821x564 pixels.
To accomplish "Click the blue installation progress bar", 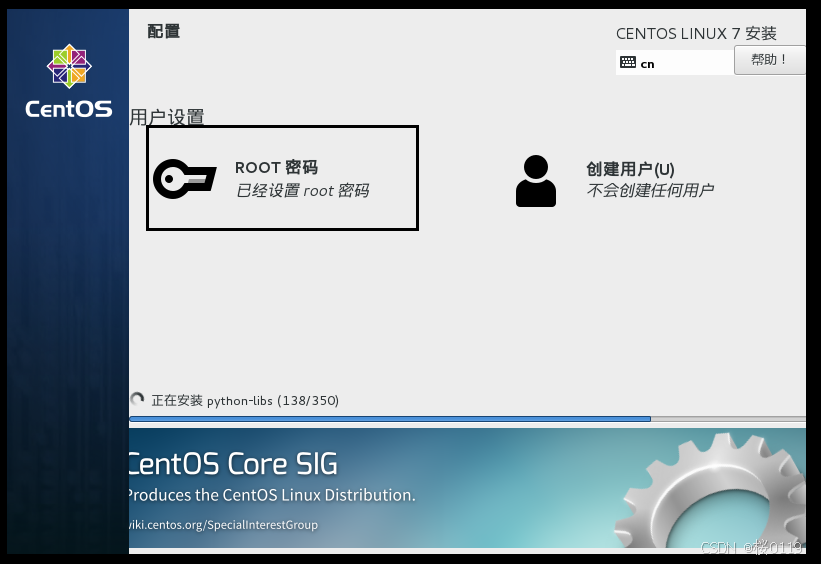I will 467,419.
